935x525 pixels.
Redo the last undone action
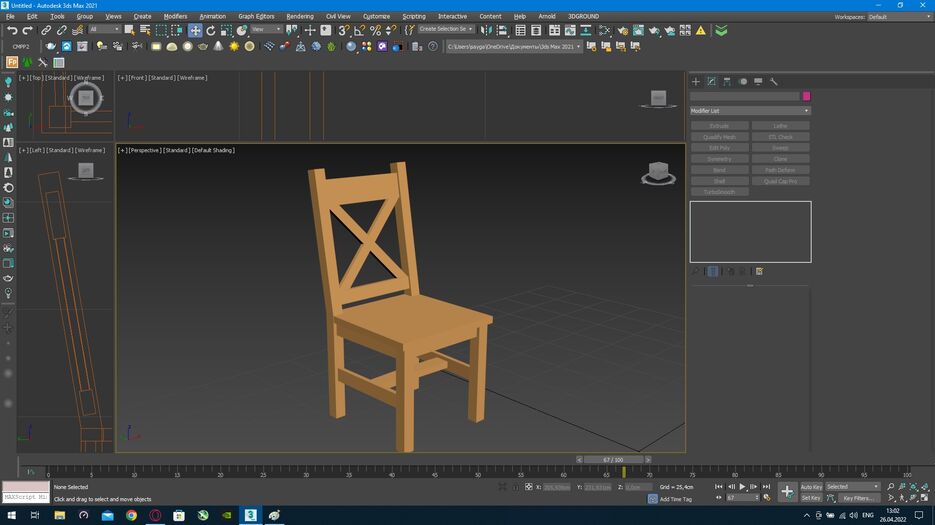click(27, 30)
